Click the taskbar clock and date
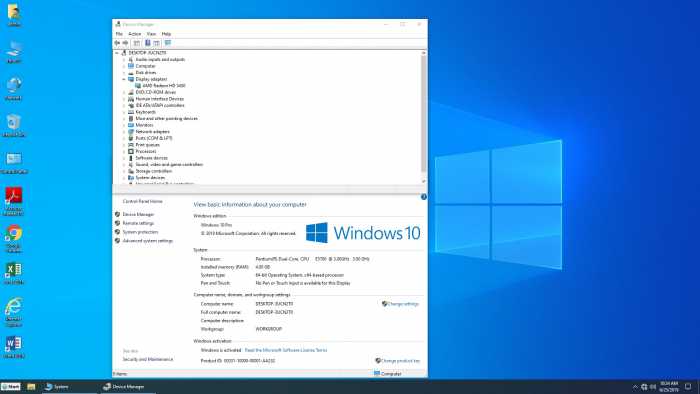700x394 pixels. [x=669, y=386]
